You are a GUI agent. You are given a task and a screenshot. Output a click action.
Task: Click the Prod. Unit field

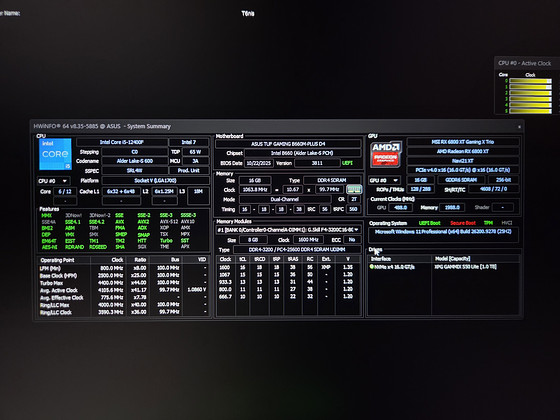pos(189,171)
